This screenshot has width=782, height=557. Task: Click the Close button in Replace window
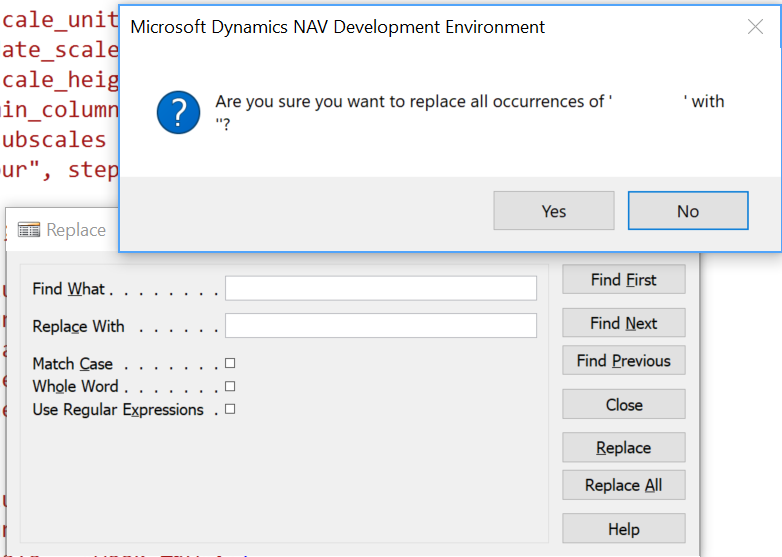(623, 404)
